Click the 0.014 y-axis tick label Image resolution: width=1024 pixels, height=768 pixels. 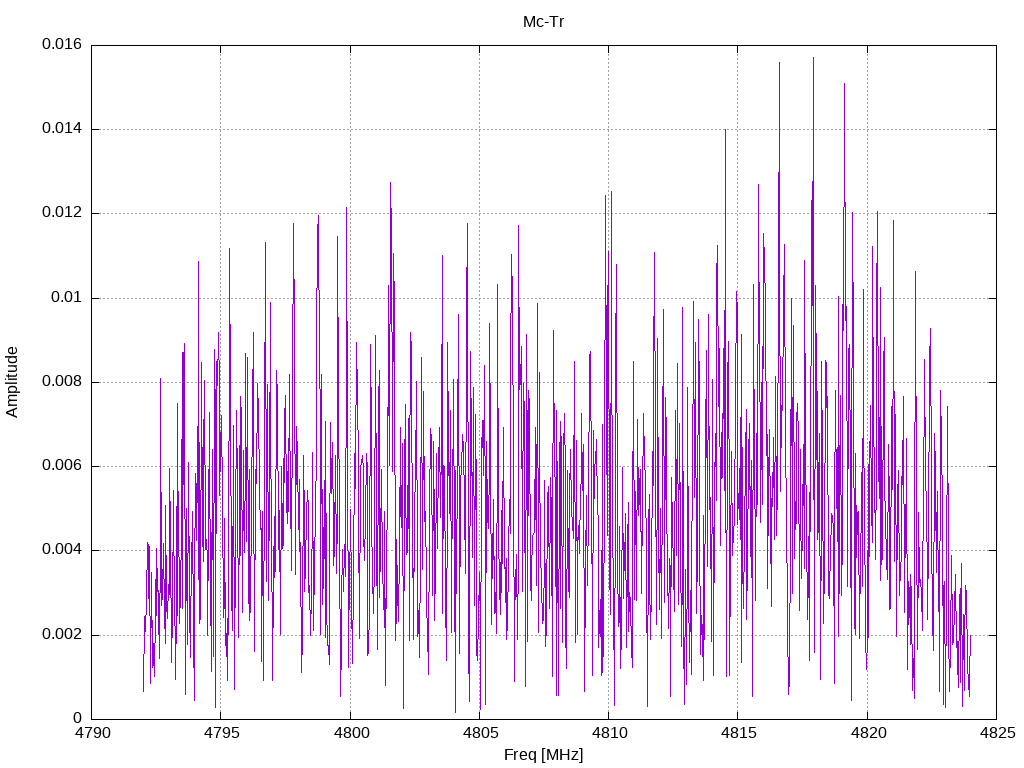click(x=62, y=129)
